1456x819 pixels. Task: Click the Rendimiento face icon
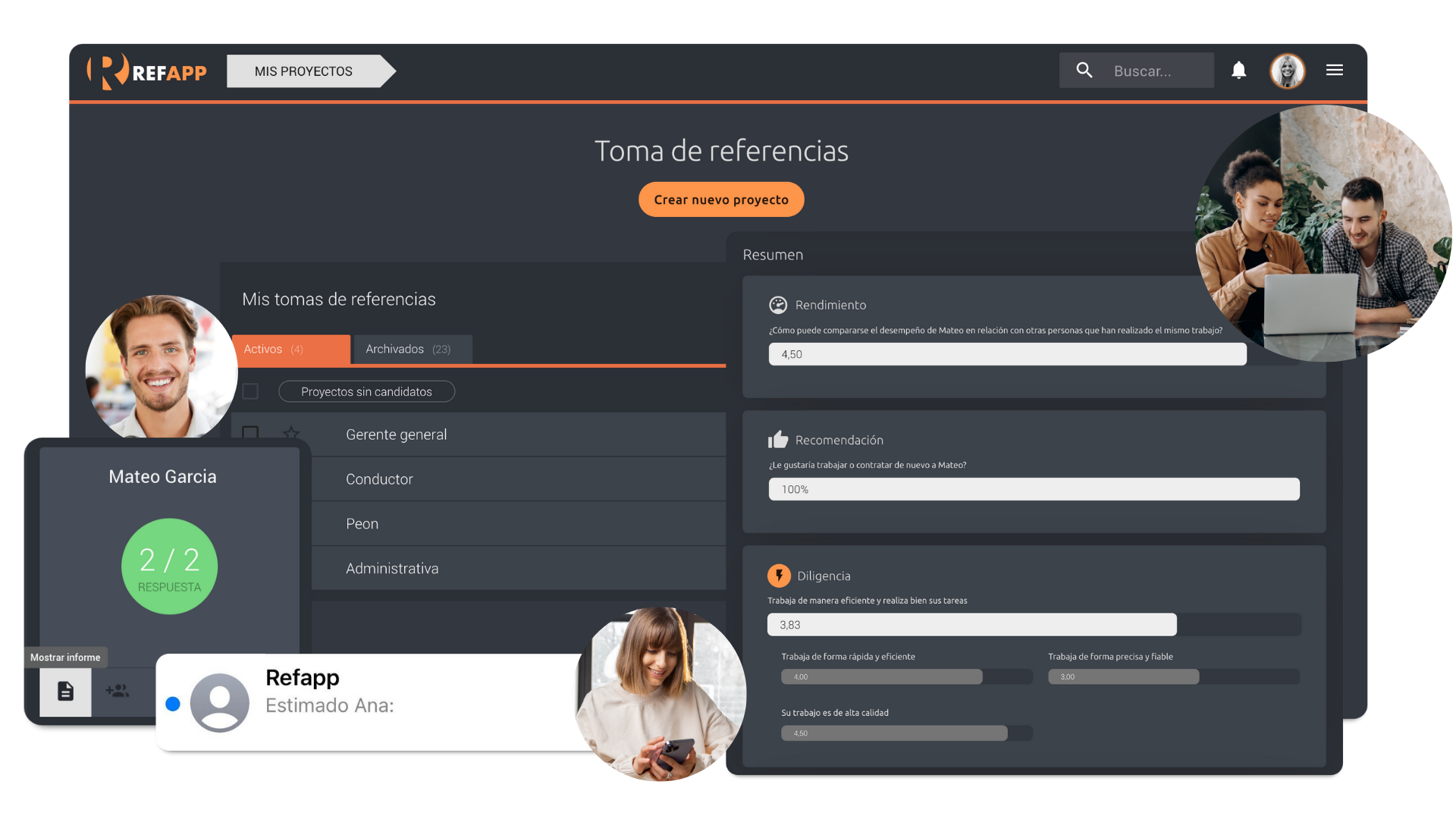click(778, 304)
